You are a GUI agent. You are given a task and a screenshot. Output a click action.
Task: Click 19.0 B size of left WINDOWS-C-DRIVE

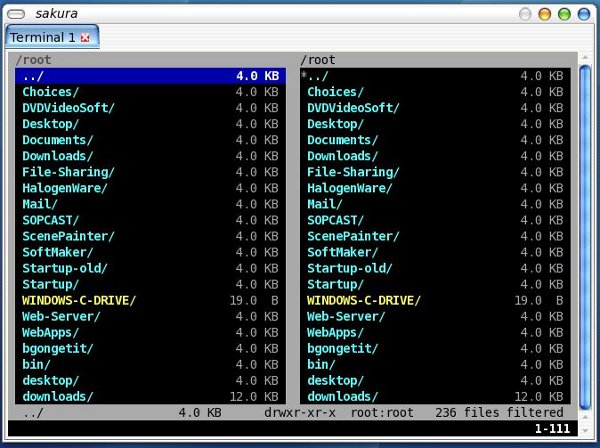(254, 301)
